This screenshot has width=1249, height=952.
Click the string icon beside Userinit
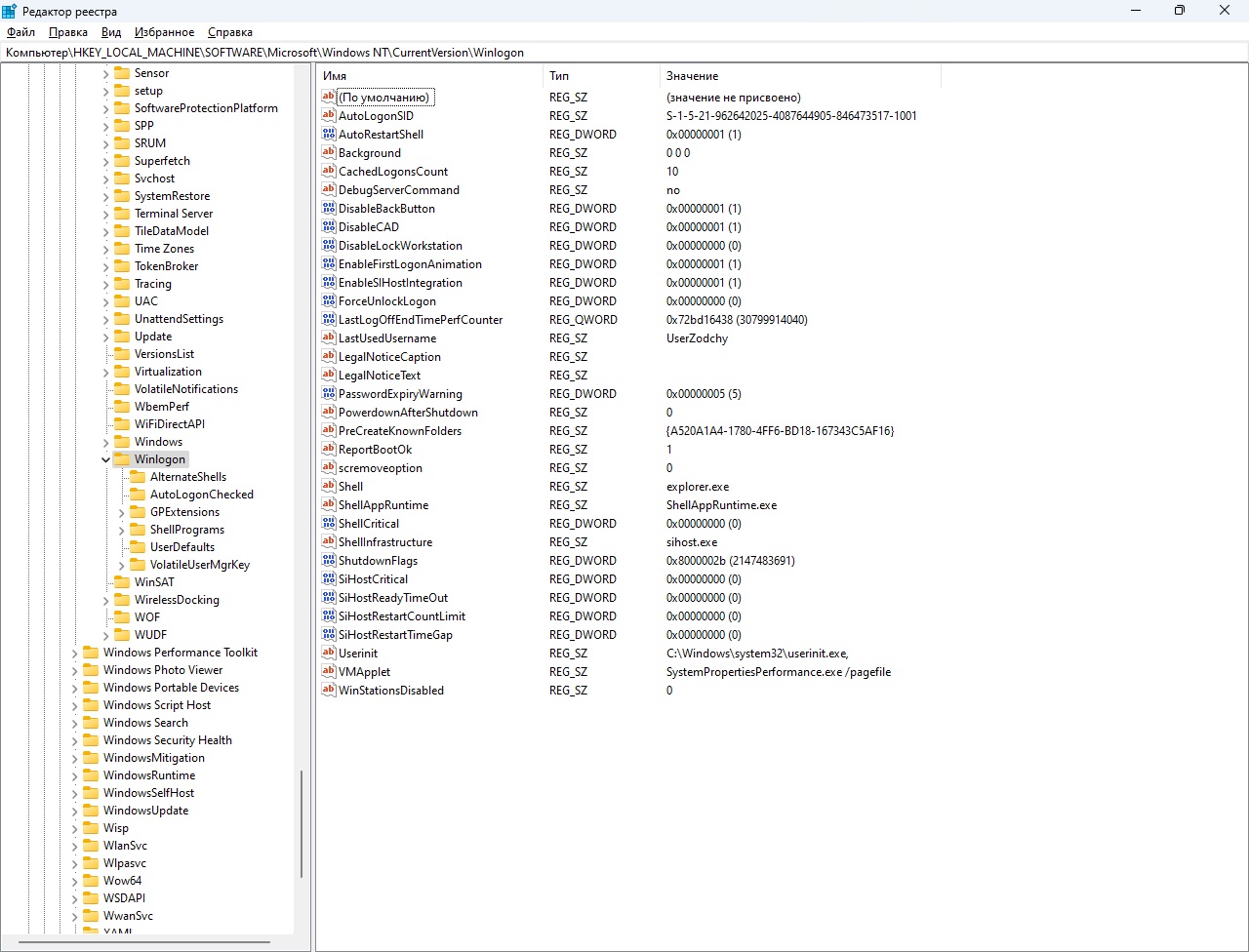click(x=329, y=654)
